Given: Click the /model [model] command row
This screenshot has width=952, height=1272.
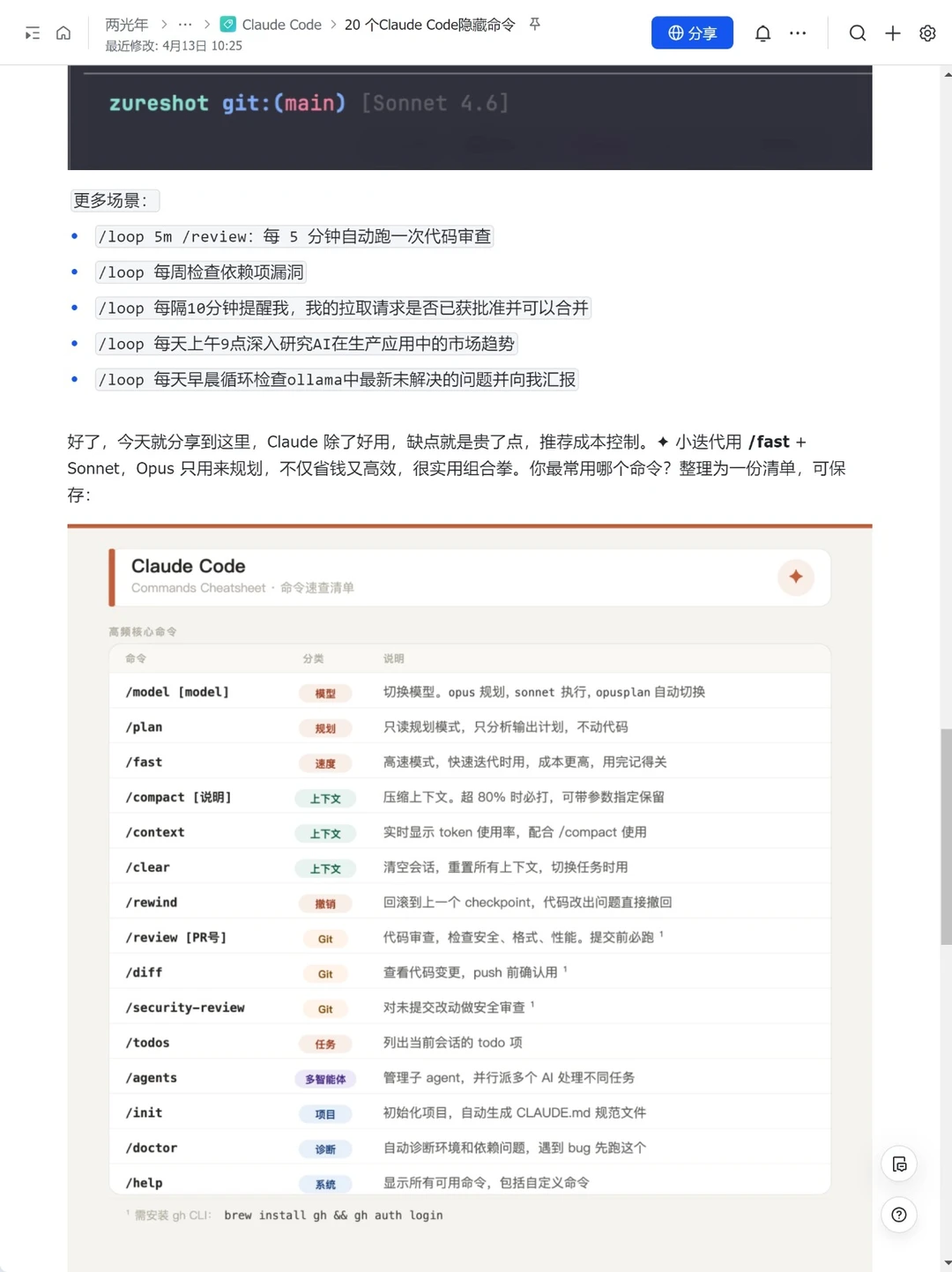Looking at the screenshot, I should point(470,692).
